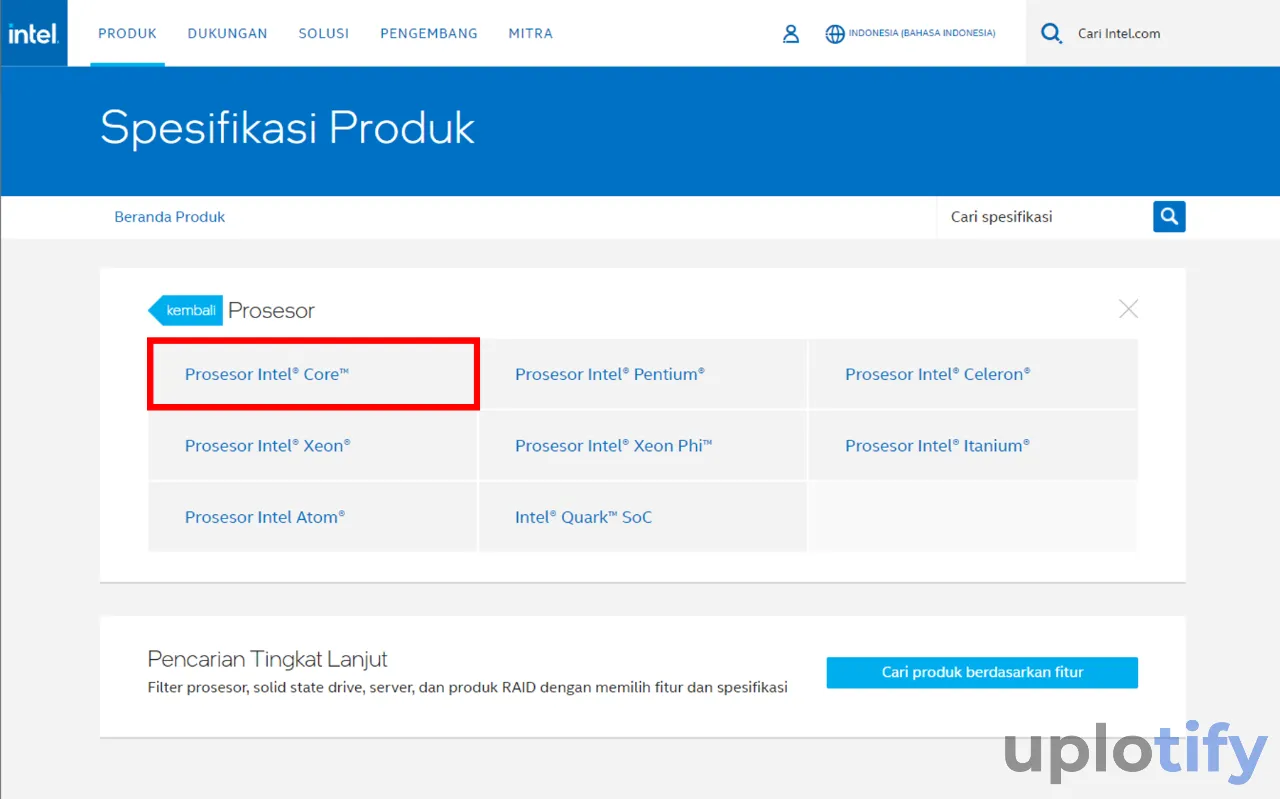The height and width of the screenshot is (799, 1280).
Task: Click the Cari spesifikasi input field
Action: (1044, 216)
